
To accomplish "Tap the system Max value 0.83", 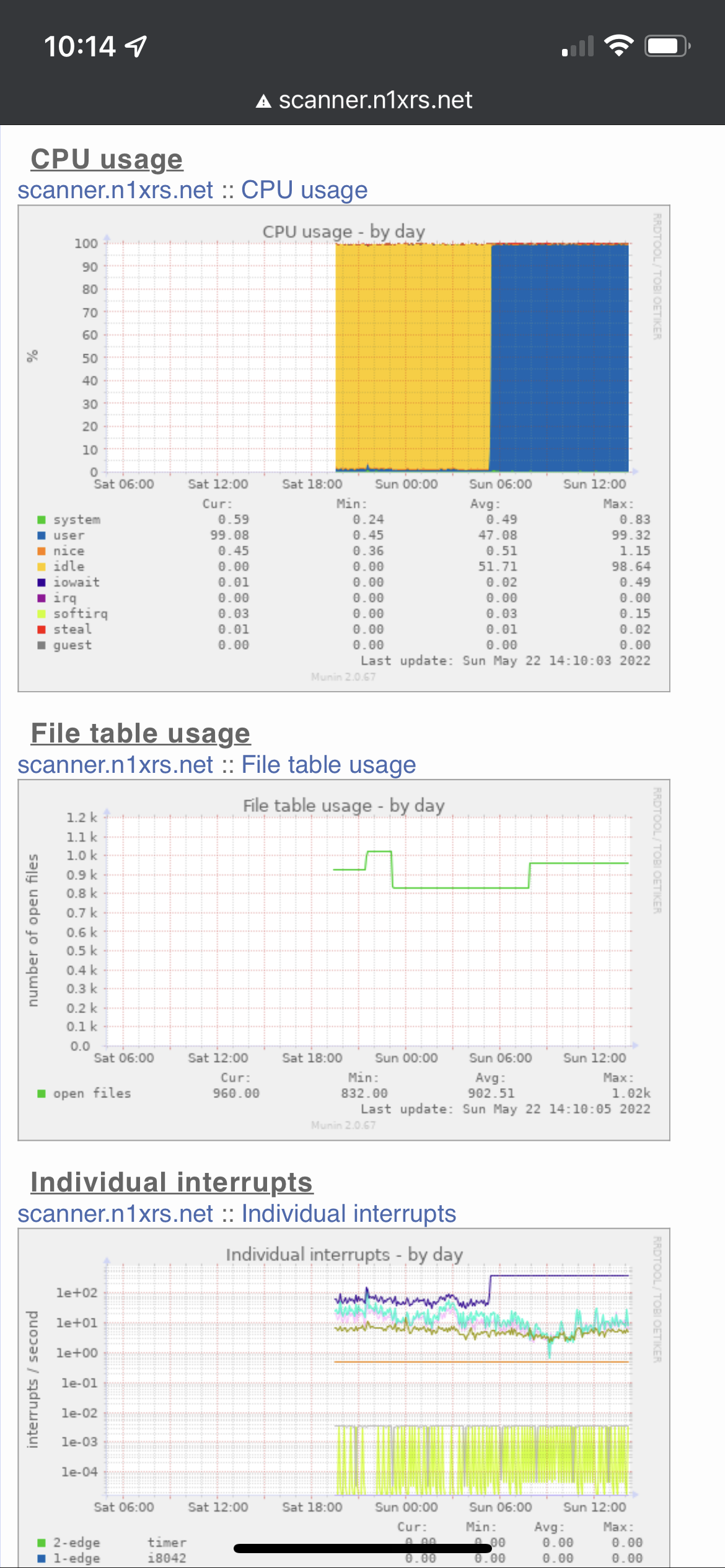I will 635,520.
